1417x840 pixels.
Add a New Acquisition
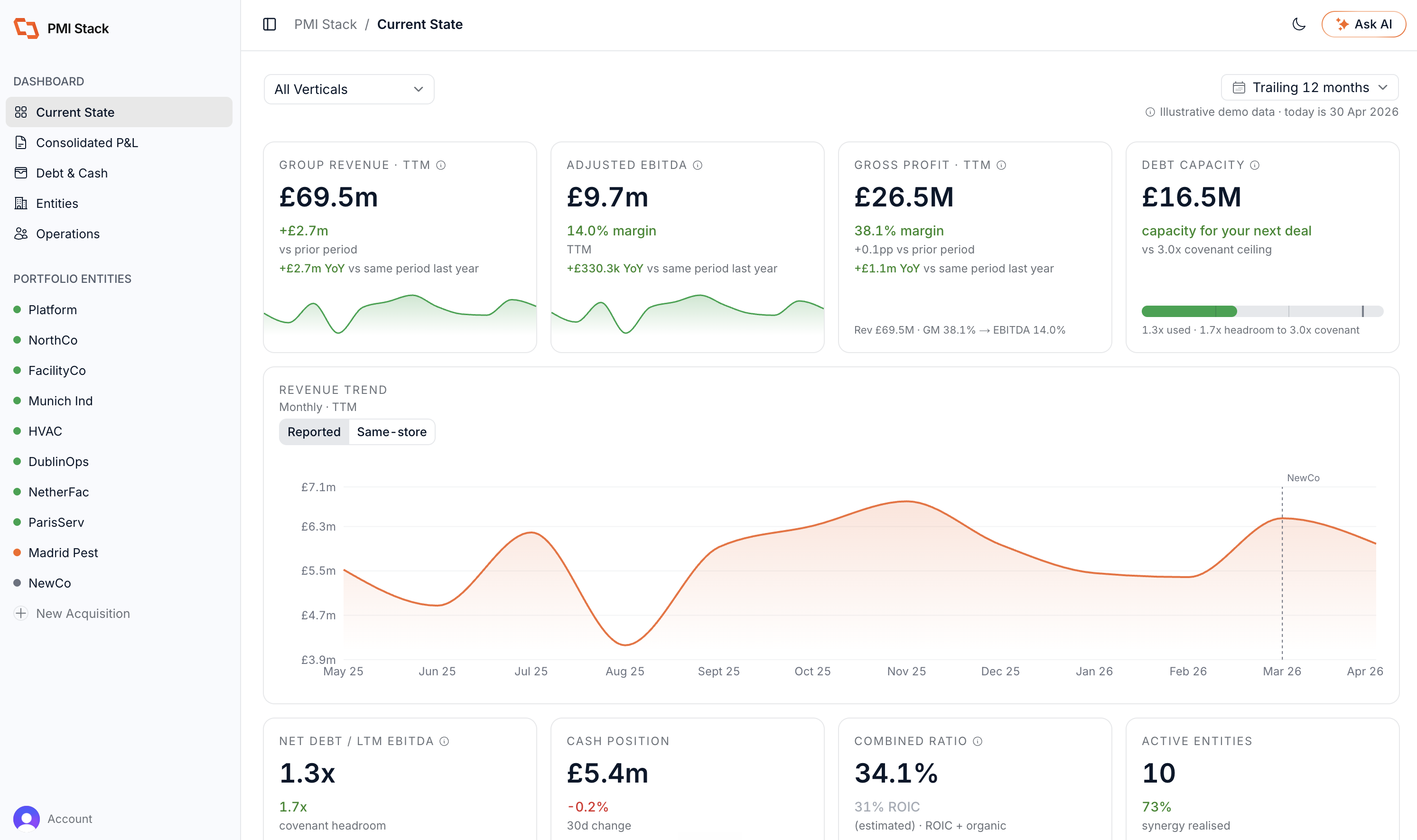coord(119,614)
